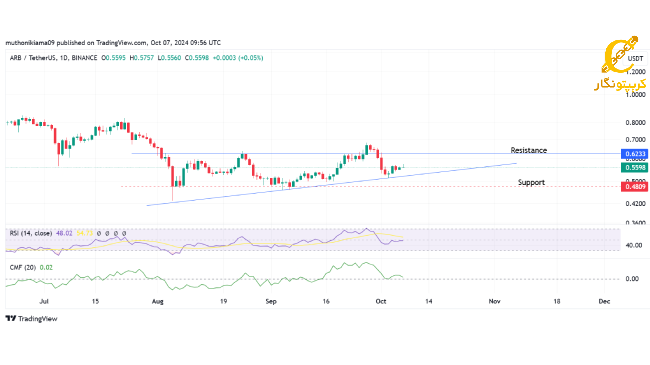Click the 14 date tick after Oct
The width and height of the screenshot is (650, 365).
point(429,302)
